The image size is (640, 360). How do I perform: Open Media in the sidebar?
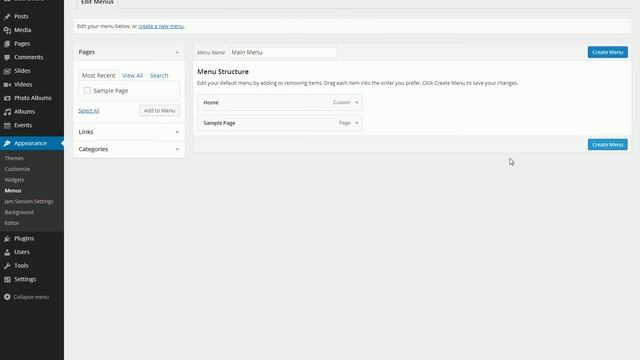(22, 30)
